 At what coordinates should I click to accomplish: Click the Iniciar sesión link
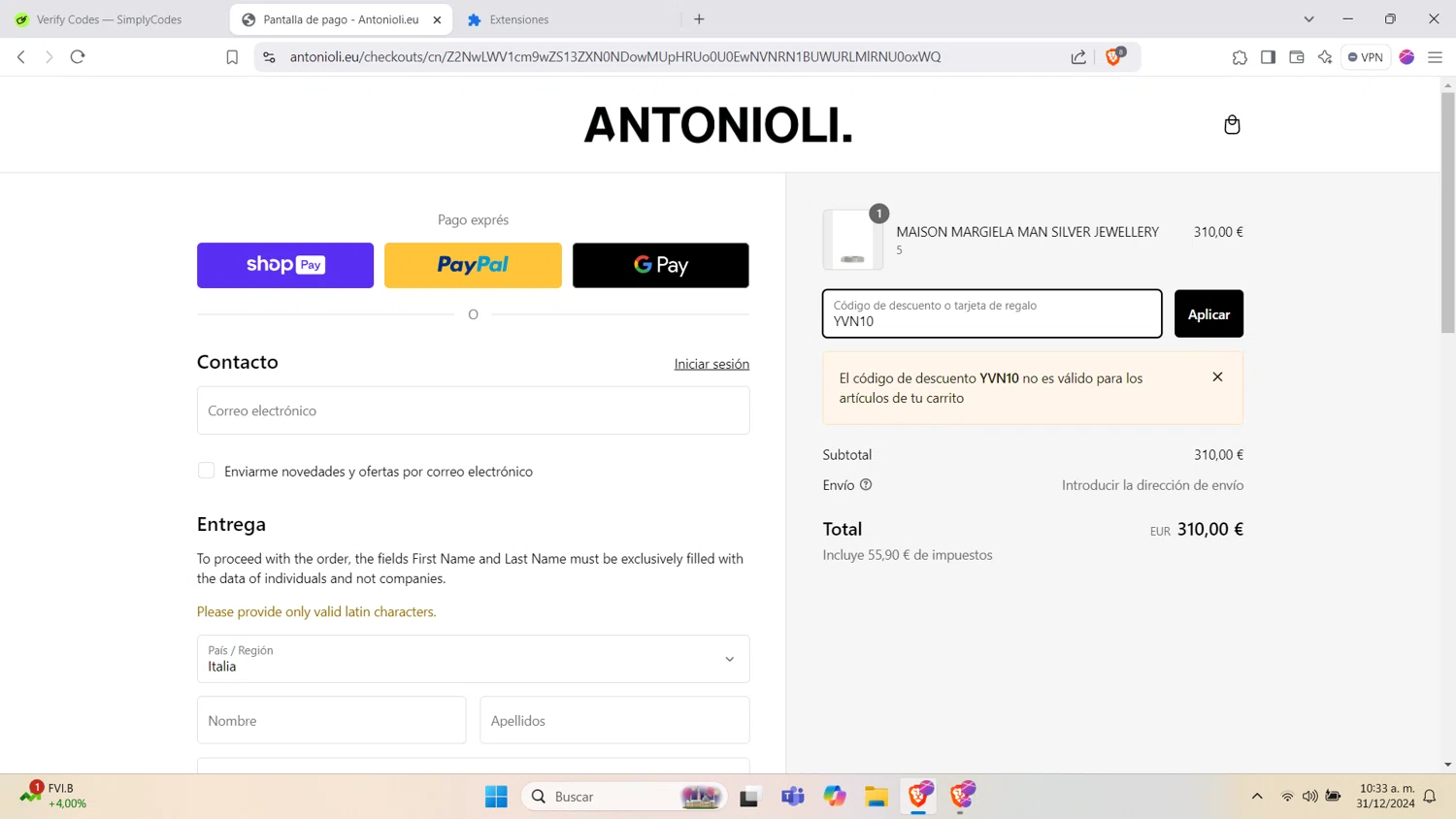coord(711,364)
